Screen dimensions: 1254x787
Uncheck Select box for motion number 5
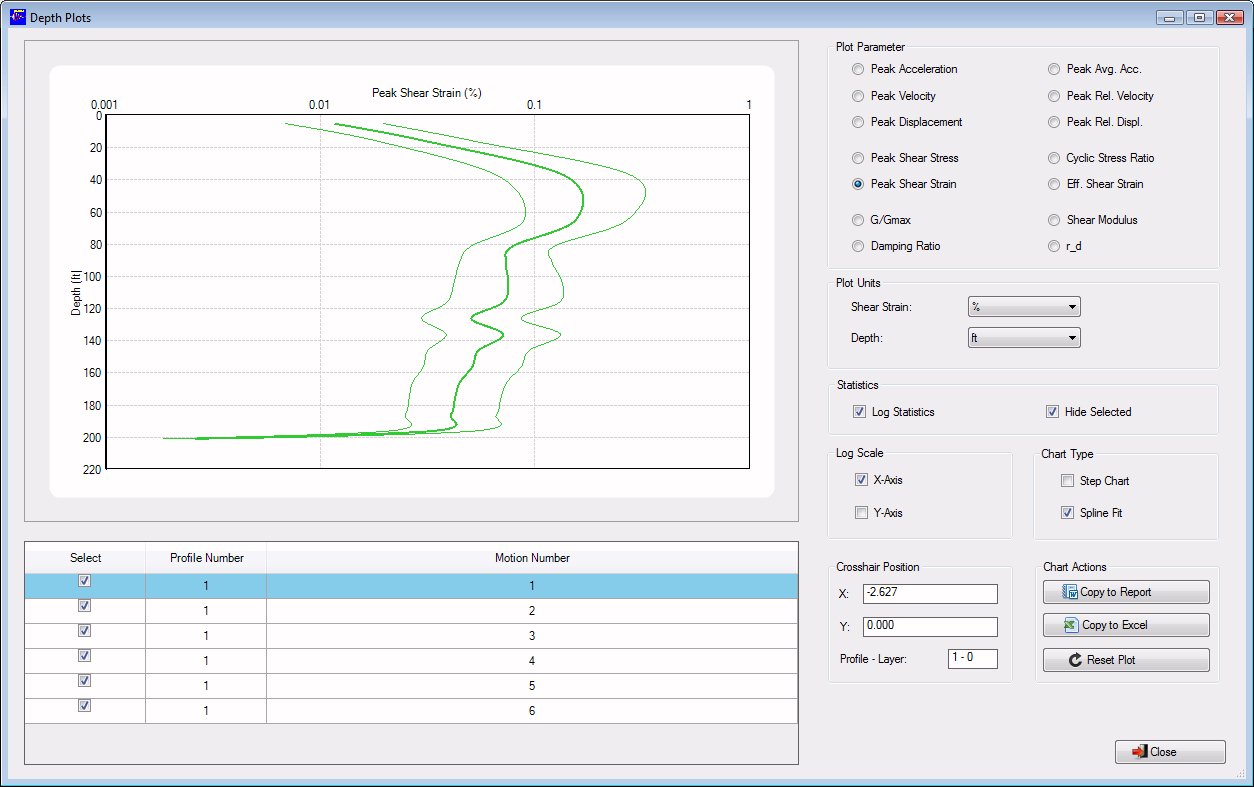85,681
